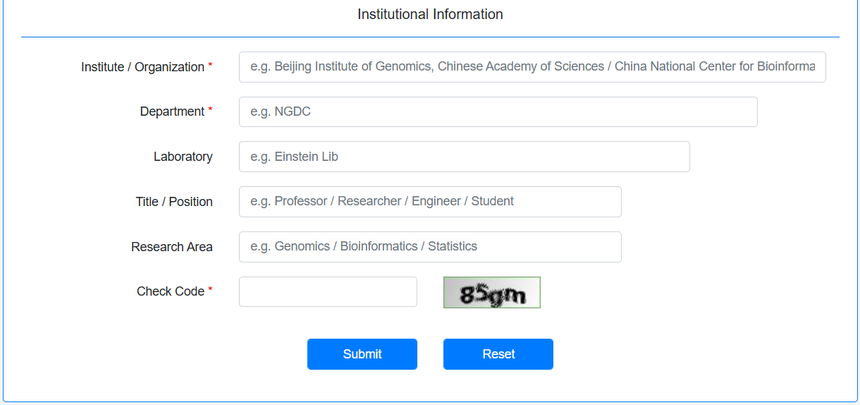Clear the form with Reset button

(x=498, y=354)
